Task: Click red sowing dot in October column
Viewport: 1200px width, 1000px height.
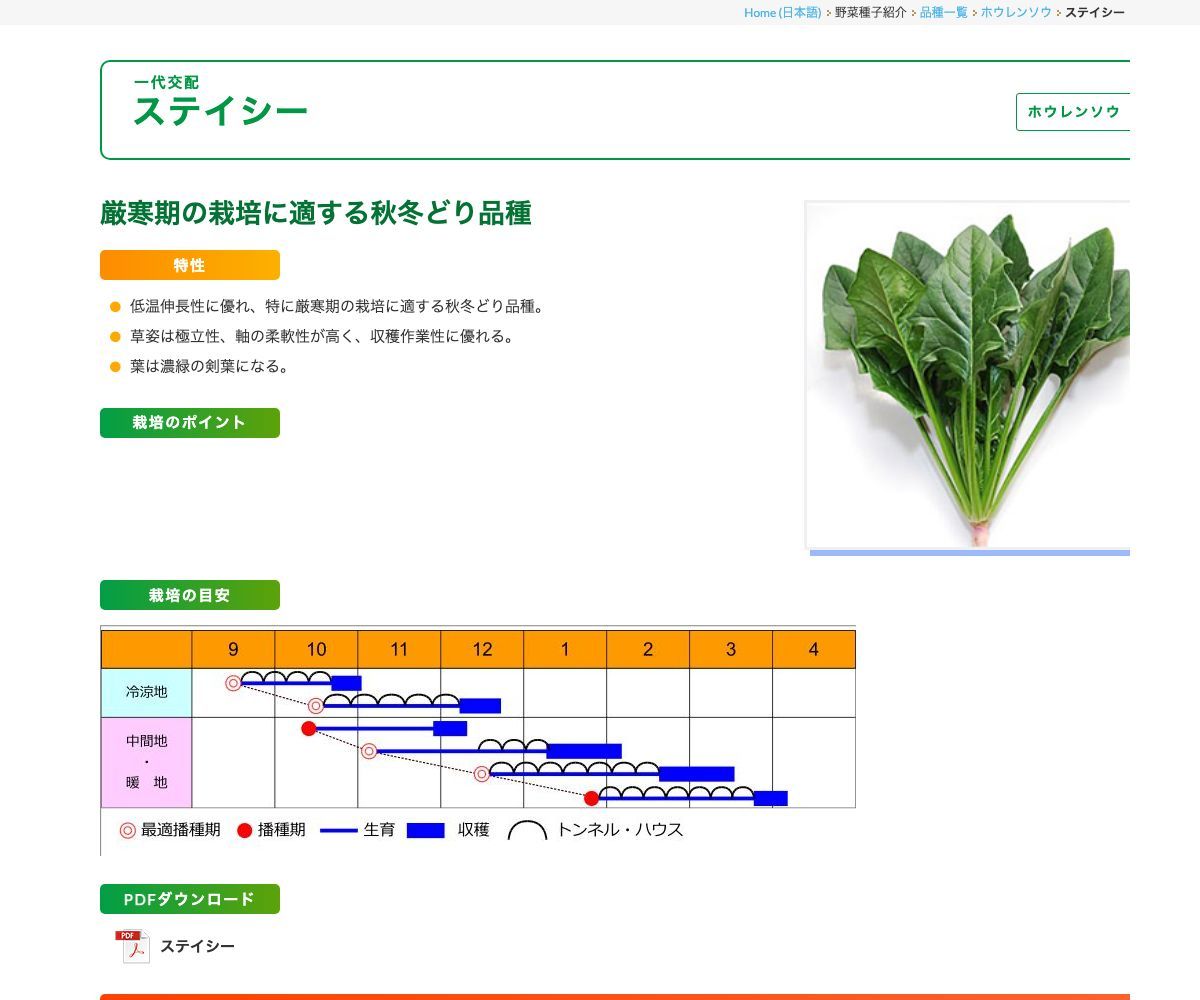Action: [x=309, y=728]
